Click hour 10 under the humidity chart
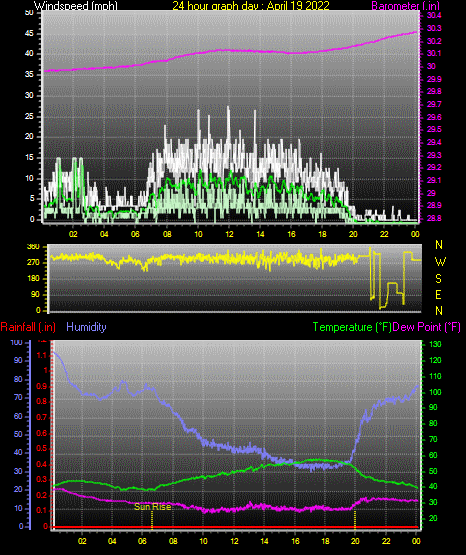The height and width of the screenshot is (555, 466). pos(203,541)
